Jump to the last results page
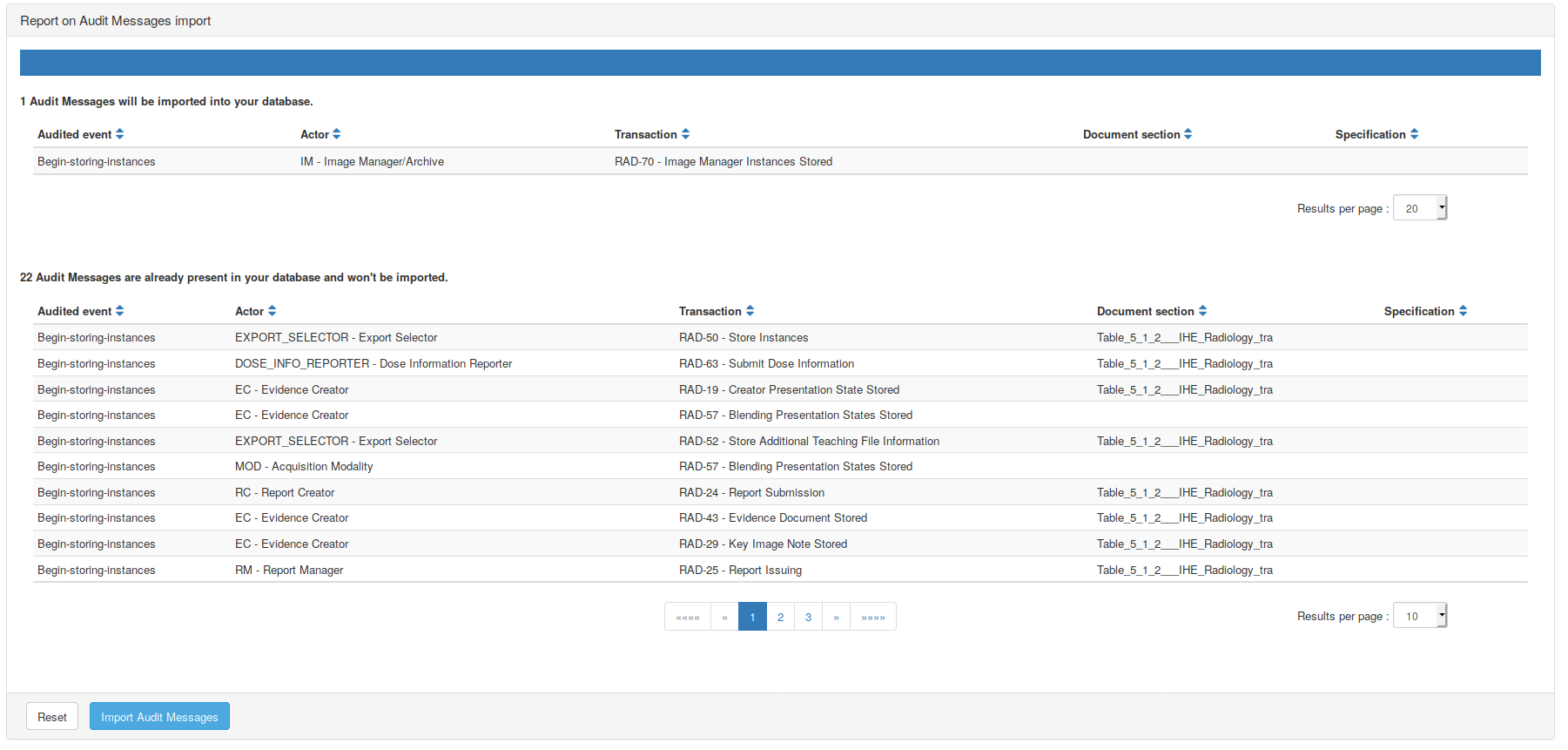This screenshot has height=750, width=1568. (872, 617)
